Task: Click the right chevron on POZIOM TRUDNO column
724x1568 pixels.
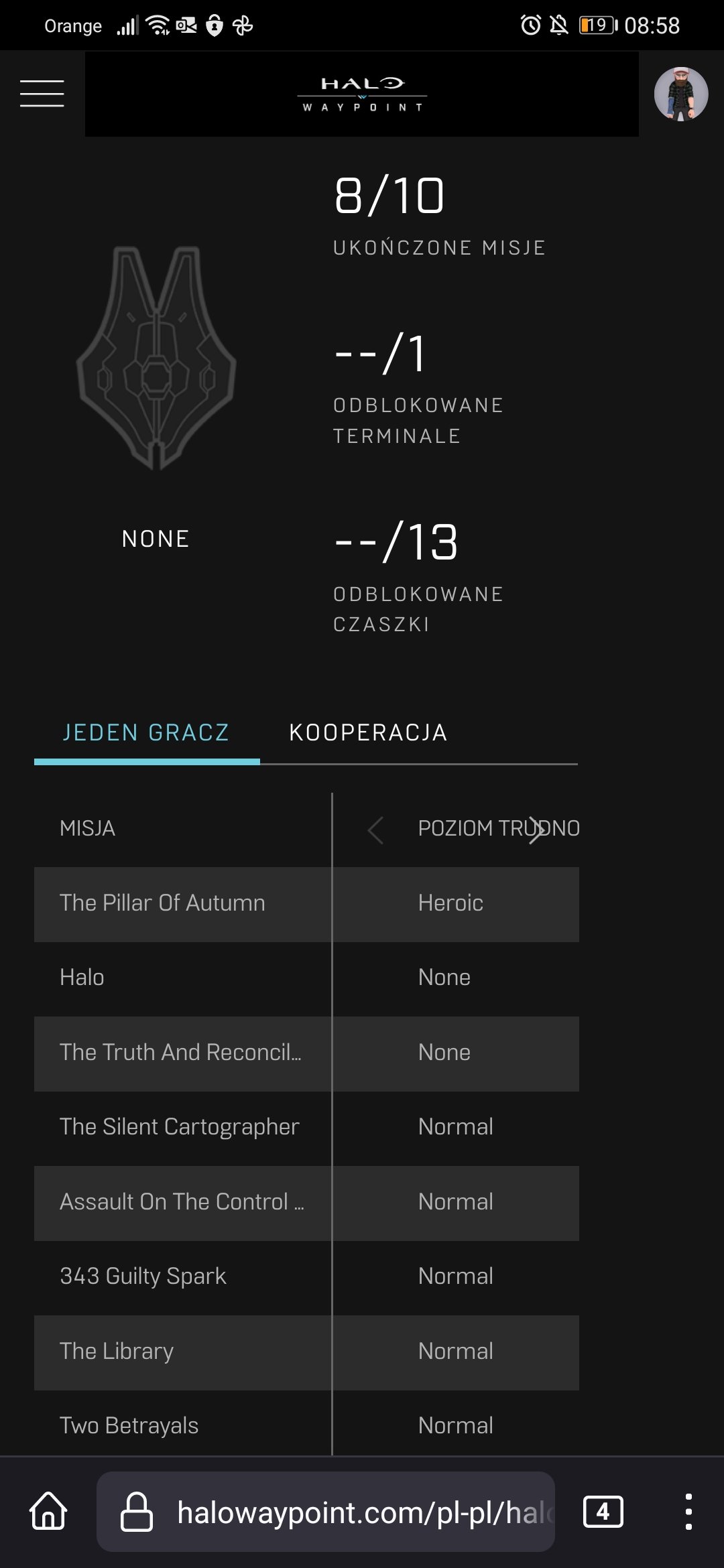Action: pyautogui.click(x=535, y=830)
